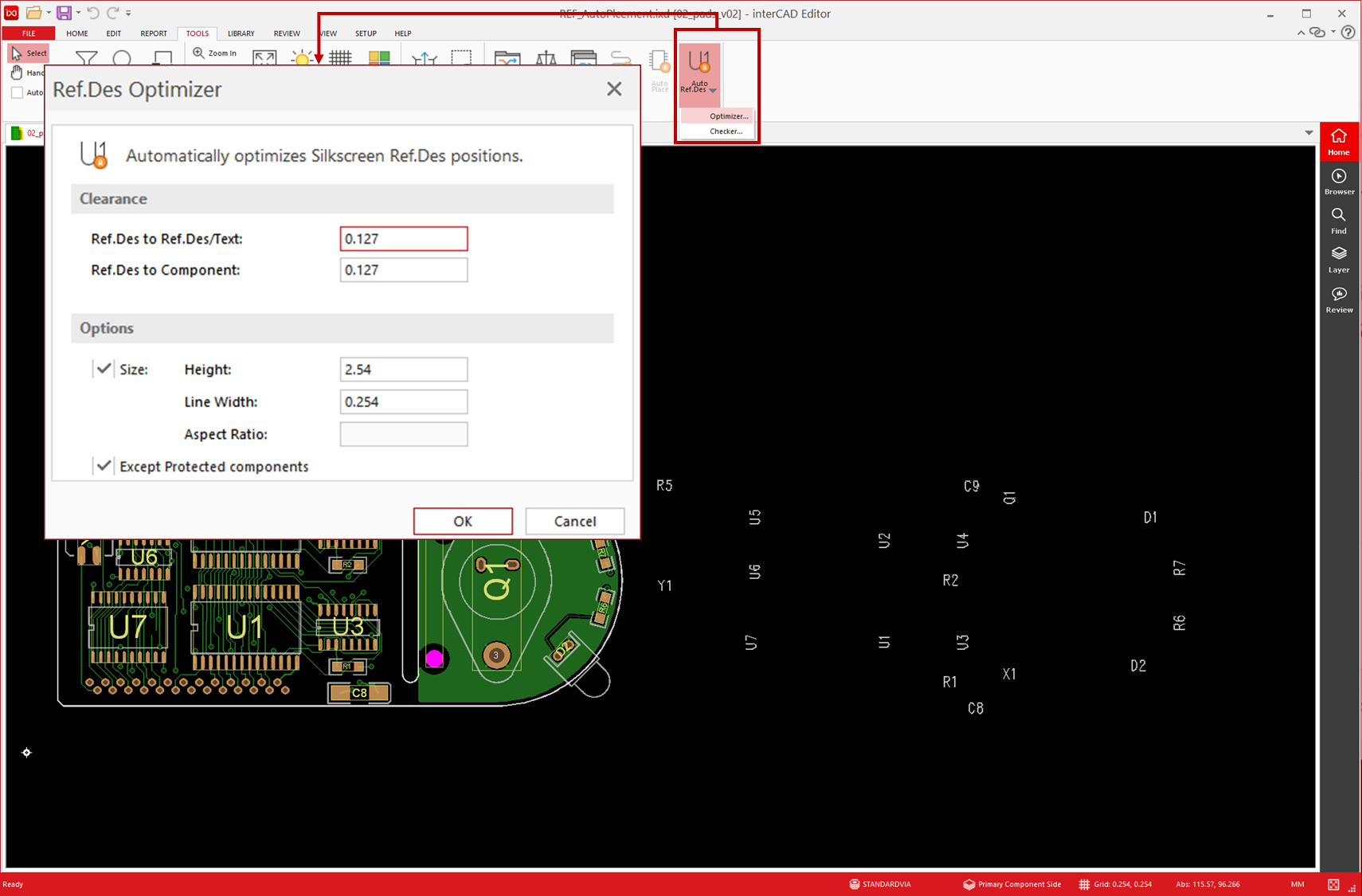The image size is (1362, 896).
Task: Switch to the EDIT ribbon tab
Action: [x=114, y=33]
